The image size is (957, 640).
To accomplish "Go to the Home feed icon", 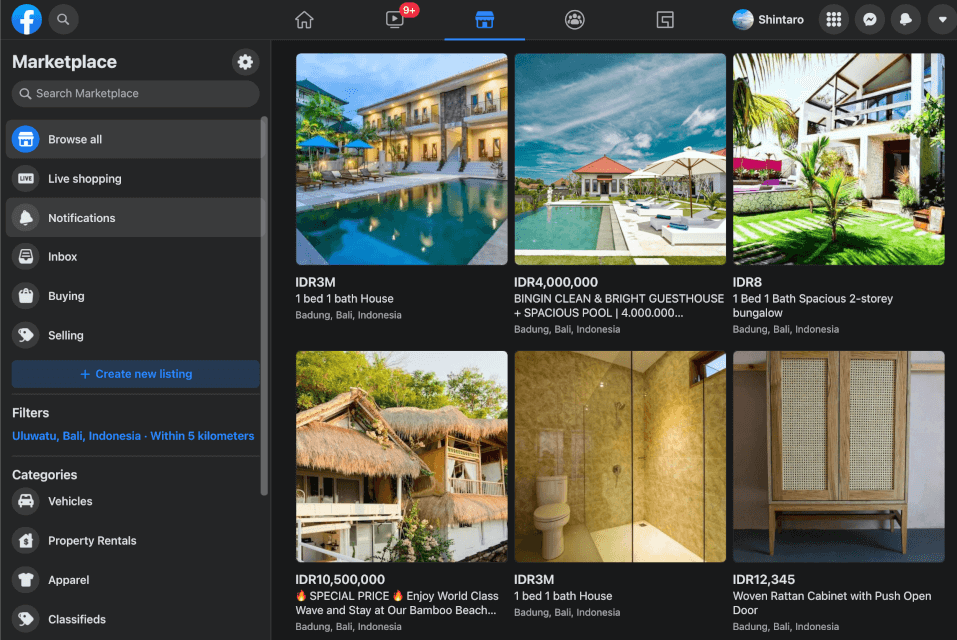I will tap(304, 20).
